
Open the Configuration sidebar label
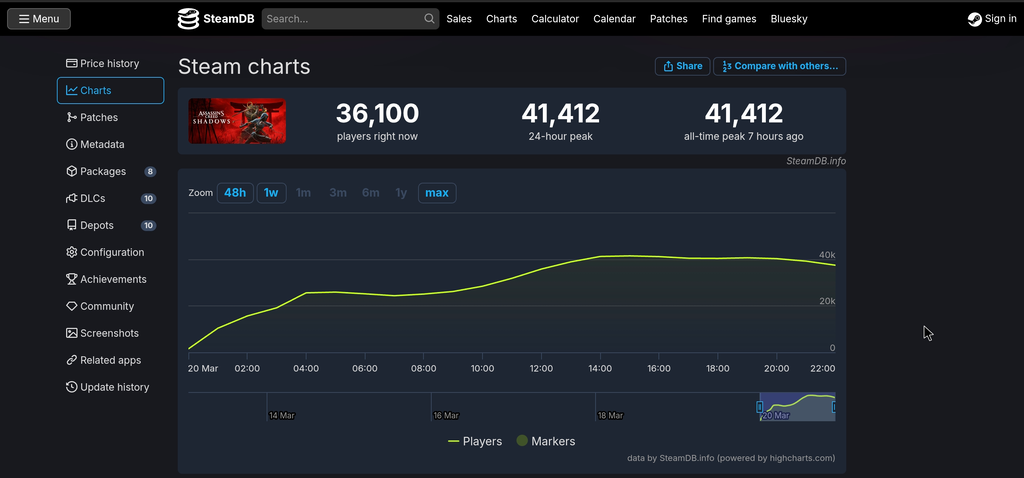(112, 252)
